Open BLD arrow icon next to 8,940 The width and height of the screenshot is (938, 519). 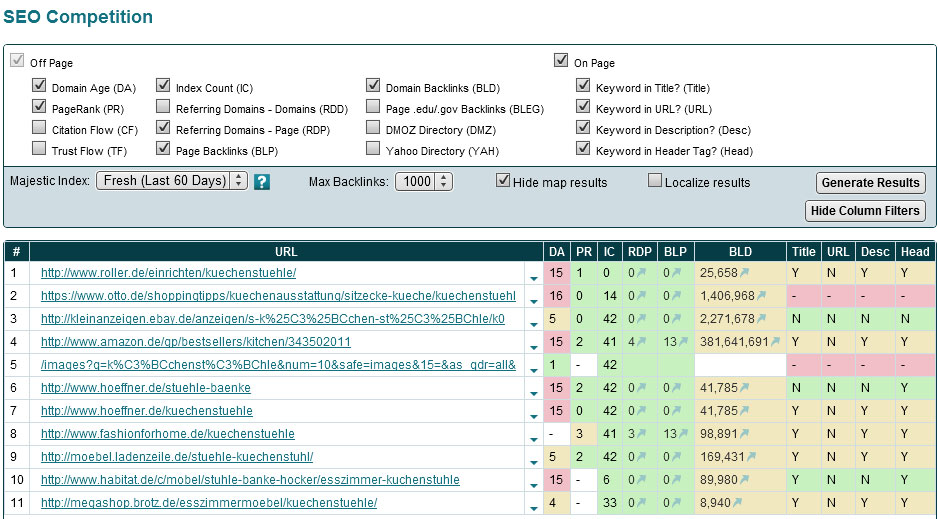738,502
